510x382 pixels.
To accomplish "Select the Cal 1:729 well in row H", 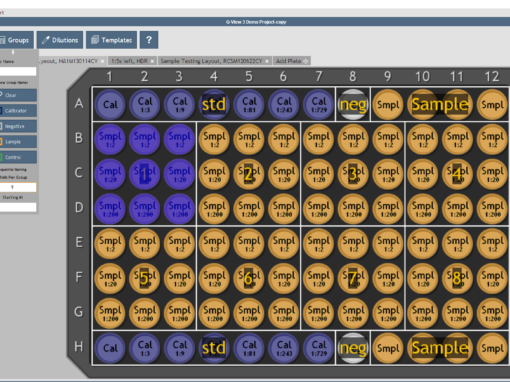I will pos(318,348).
